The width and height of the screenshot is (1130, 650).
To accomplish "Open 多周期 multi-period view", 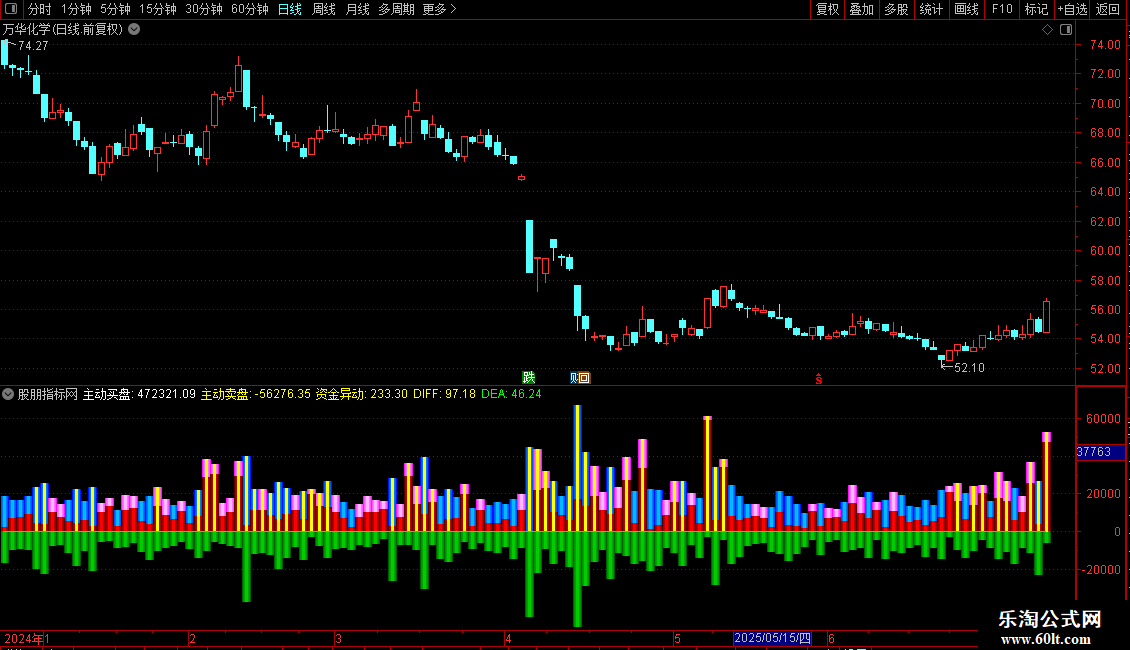I will pyautogui.click(x=396, y=9).
